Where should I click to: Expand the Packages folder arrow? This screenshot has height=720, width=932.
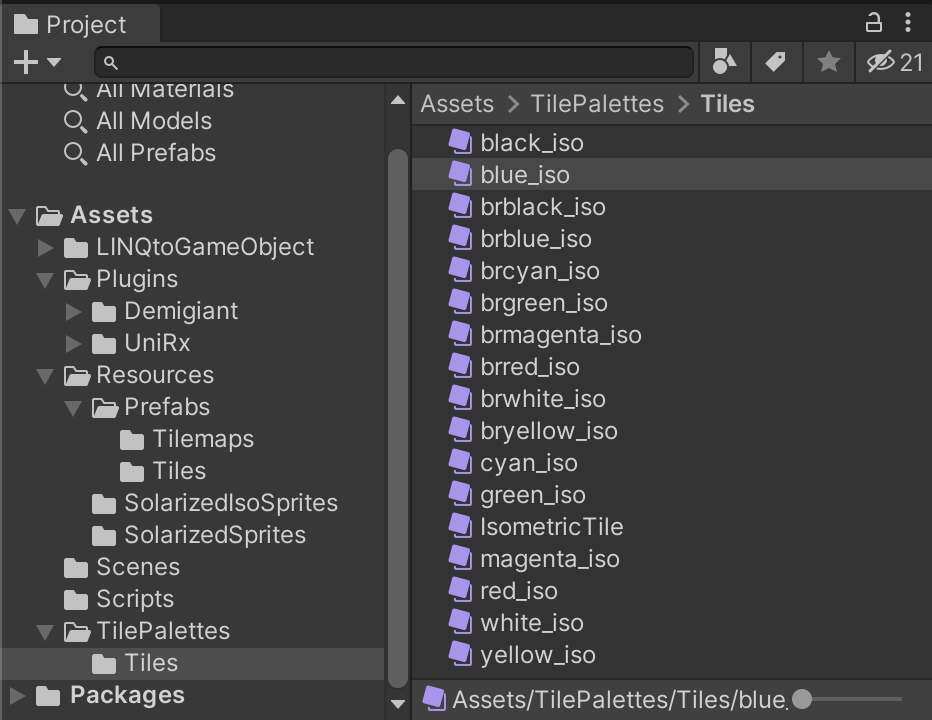tap(18, 695)
